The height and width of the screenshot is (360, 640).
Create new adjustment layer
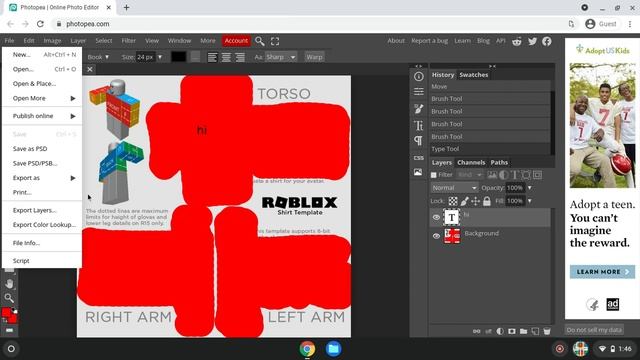(x=500, y=331)
